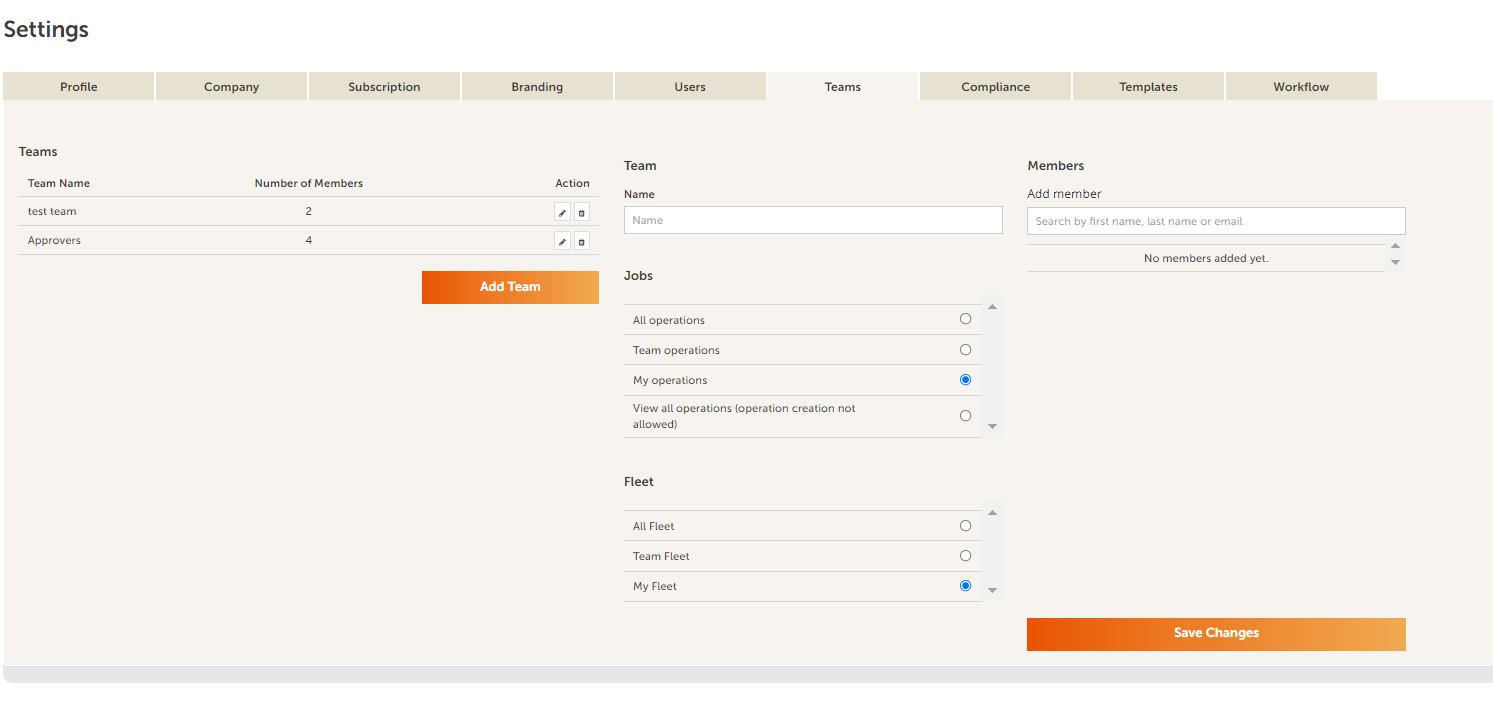This screenshot has height=710, width=1493.
Task: Select All Fleet radio button
Action: 965,526
